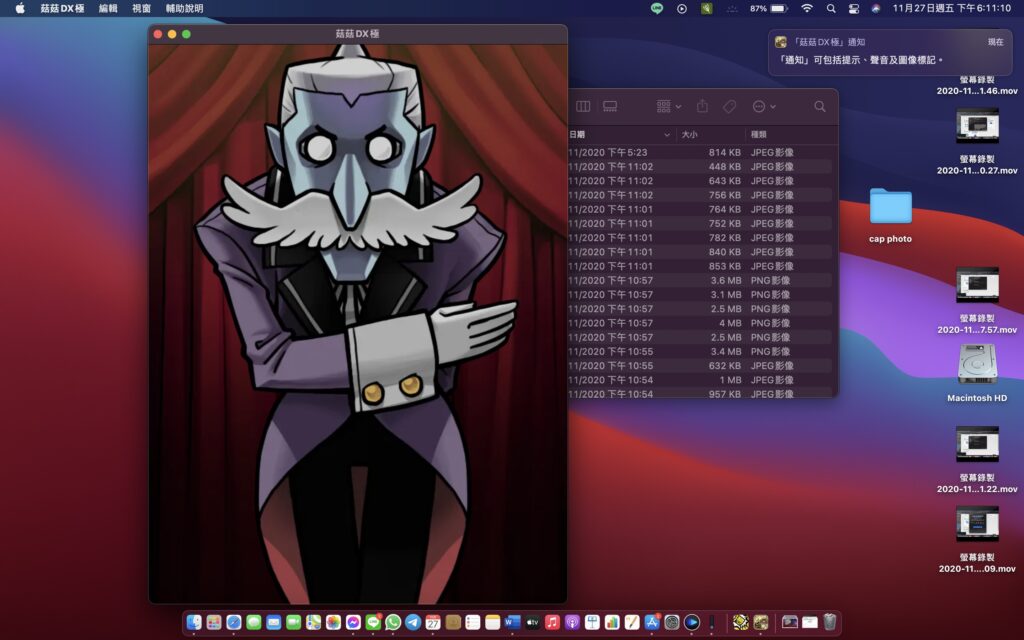1024x640 pixels.
Task: Open the 視窗 menu
Action: (x=141, y=8)
